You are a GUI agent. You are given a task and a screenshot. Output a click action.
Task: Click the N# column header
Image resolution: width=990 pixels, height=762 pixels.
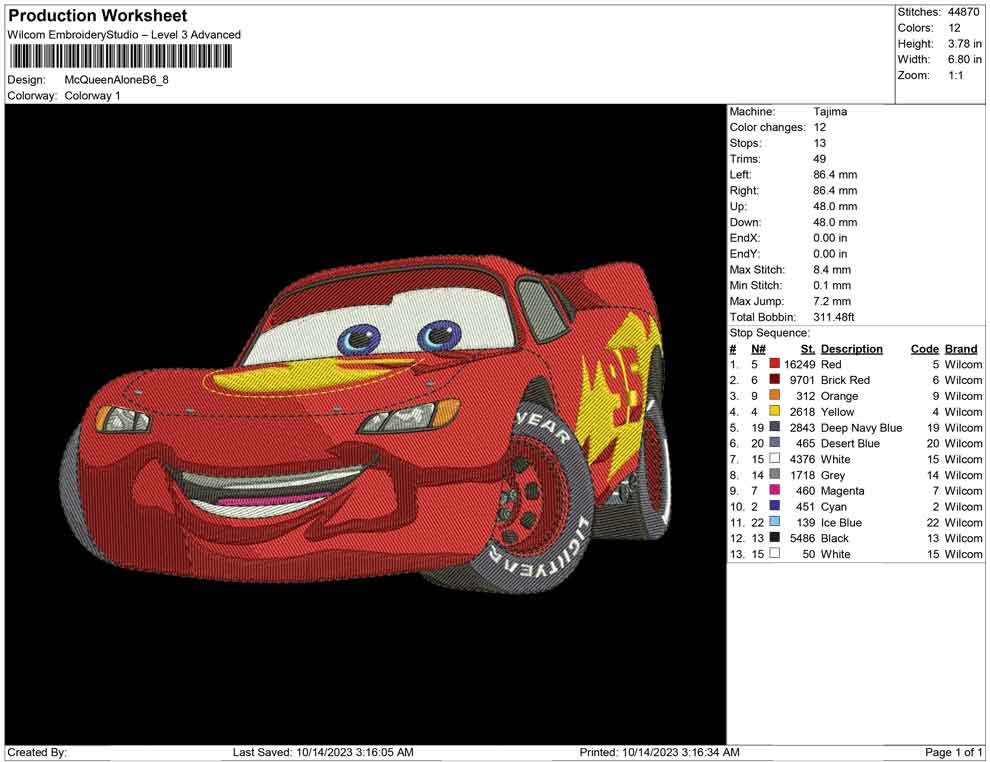point(758,348)
